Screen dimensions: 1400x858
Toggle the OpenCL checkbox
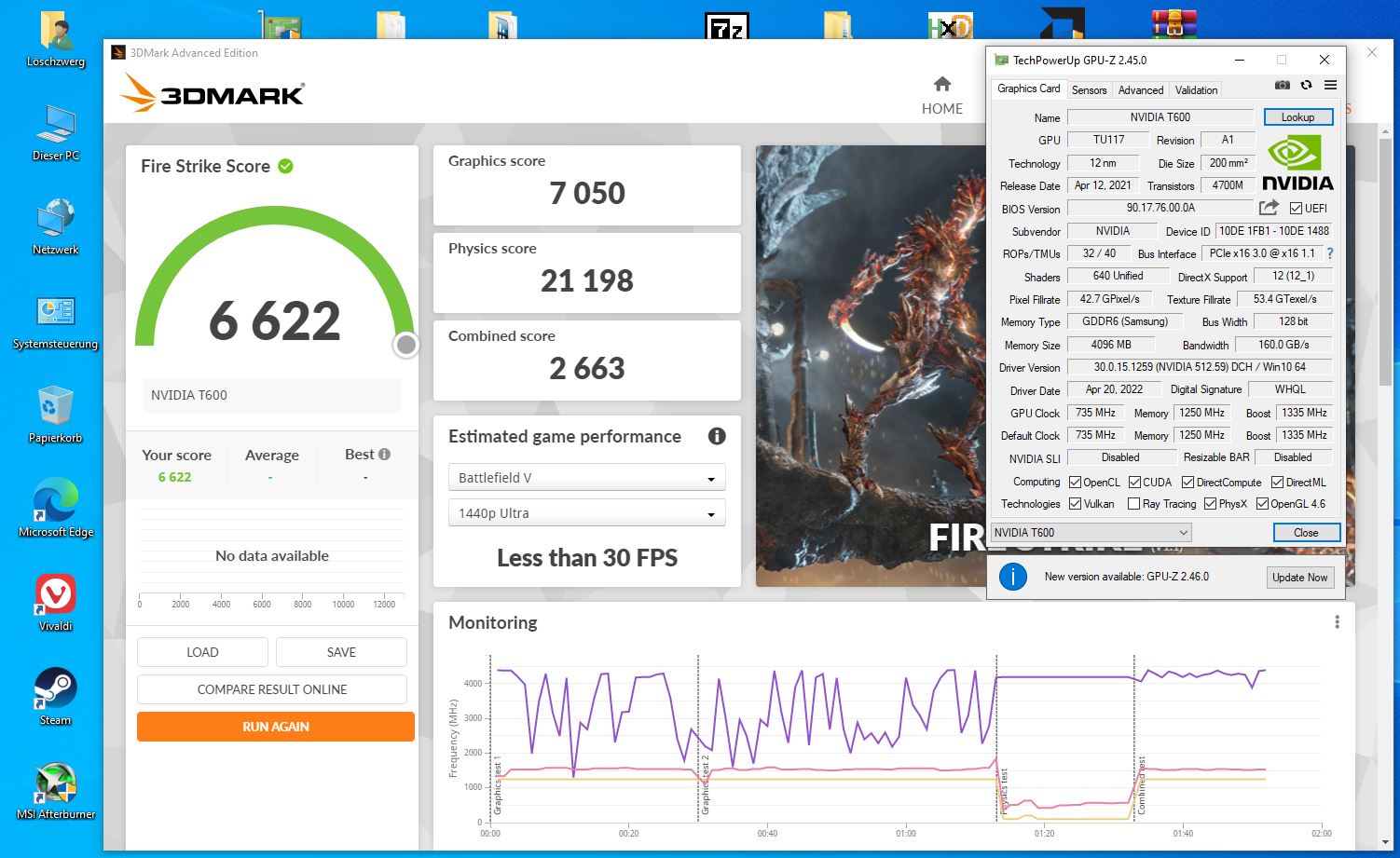click(1075, 483)
